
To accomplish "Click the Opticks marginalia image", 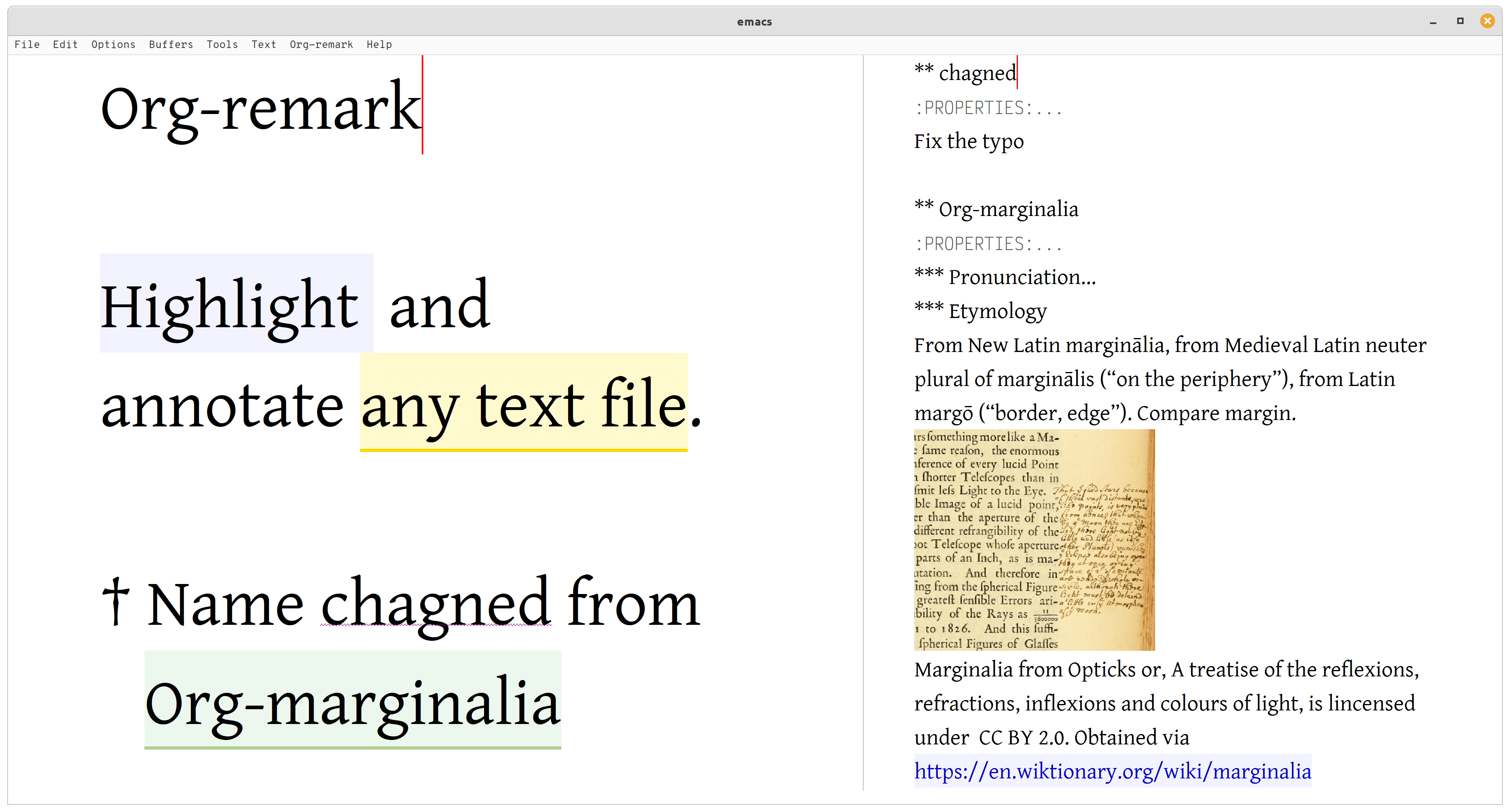I will tap(1034, 540).
